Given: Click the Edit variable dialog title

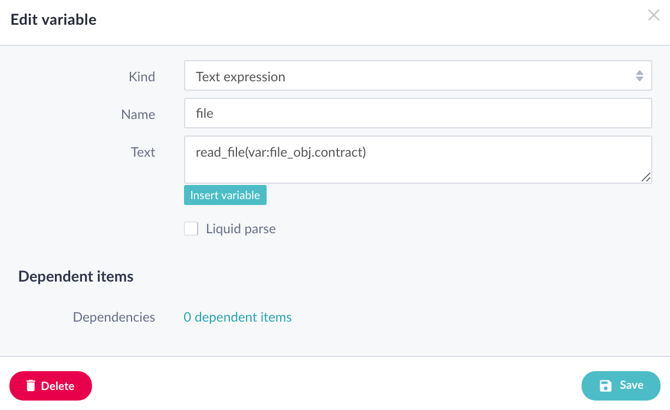Looking at the screenshot, I should (53, 20).
